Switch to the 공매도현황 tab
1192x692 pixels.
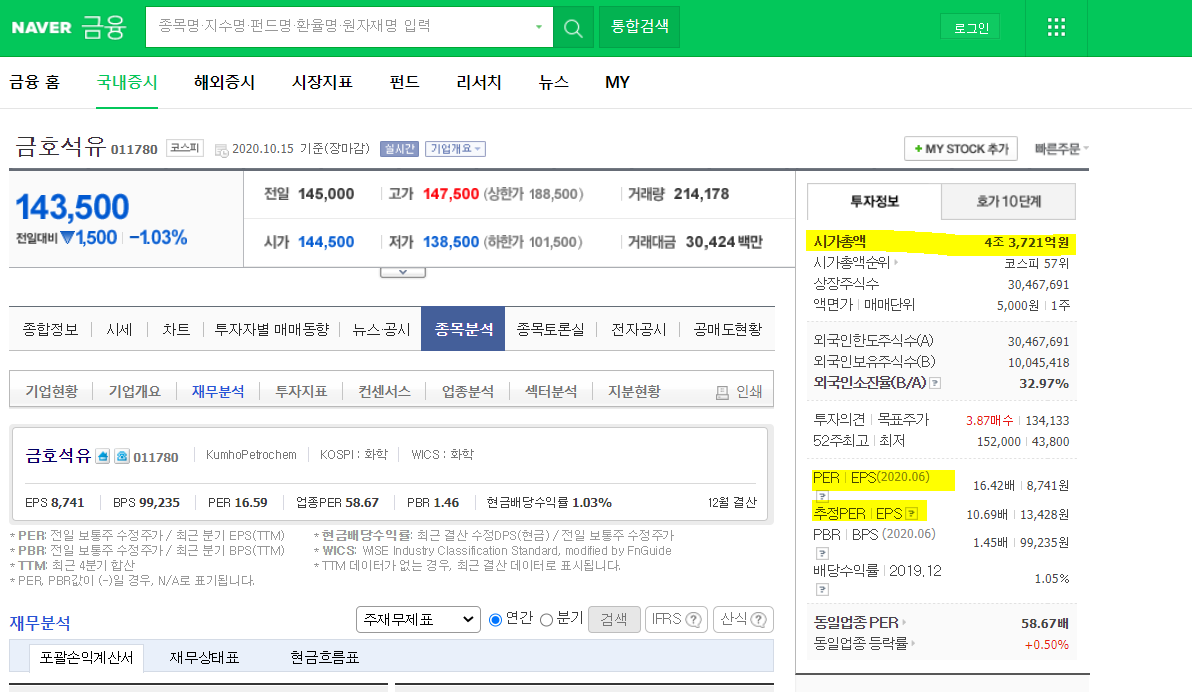[x=728, y=329]
